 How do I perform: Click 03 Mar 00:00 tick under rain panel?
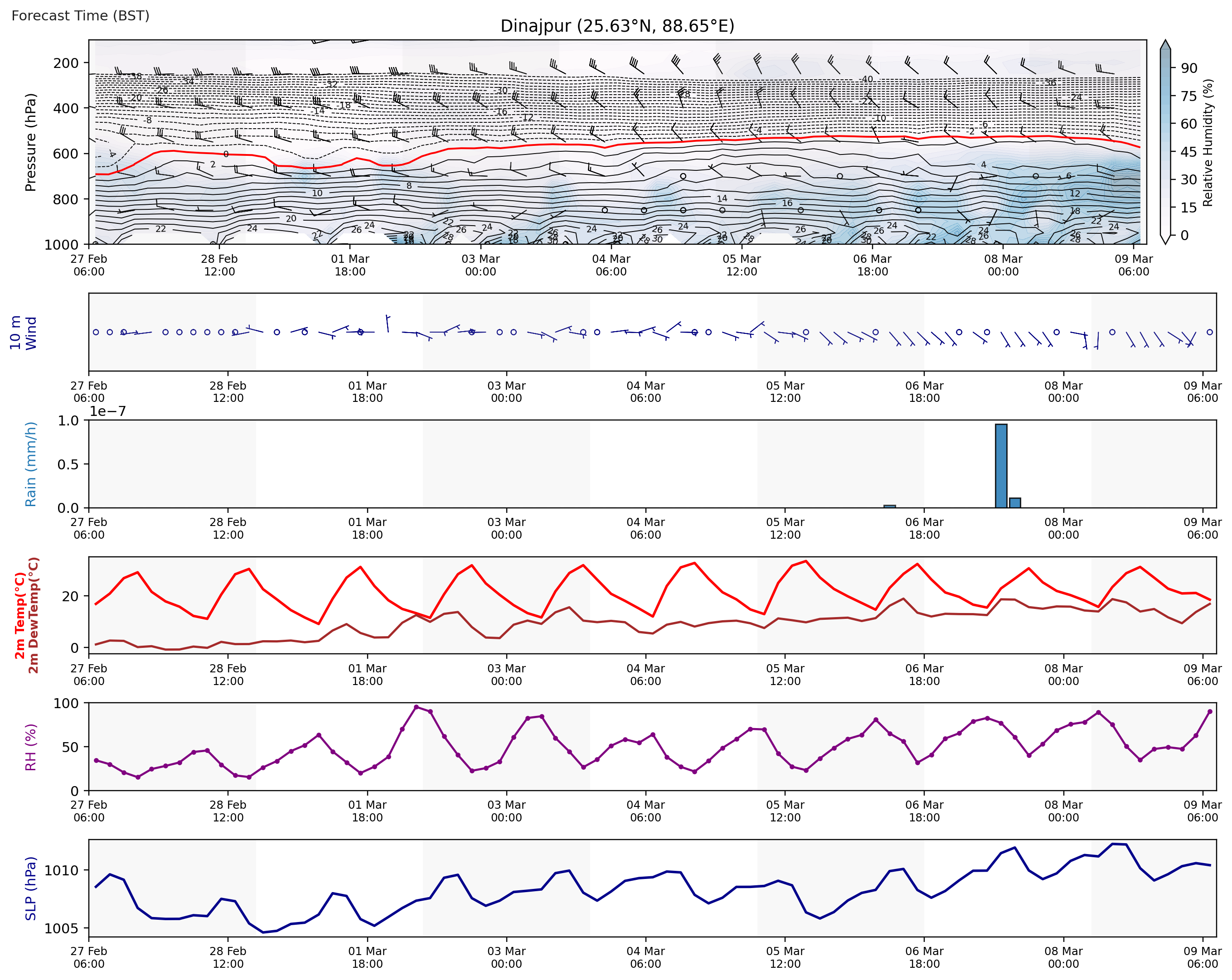coord(506,528)
